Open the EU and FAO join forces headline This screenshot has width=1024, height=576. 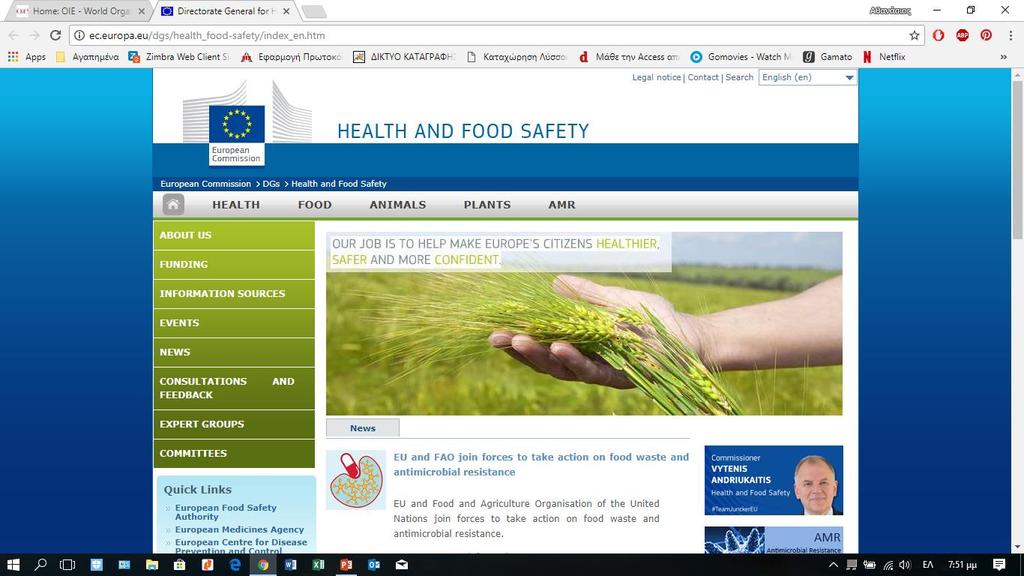541,464
